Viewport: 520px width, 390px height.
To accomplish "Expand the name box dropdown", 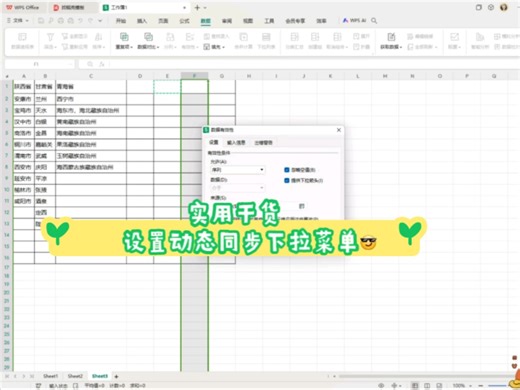I will pyautogui.click(x=70, y=64).
